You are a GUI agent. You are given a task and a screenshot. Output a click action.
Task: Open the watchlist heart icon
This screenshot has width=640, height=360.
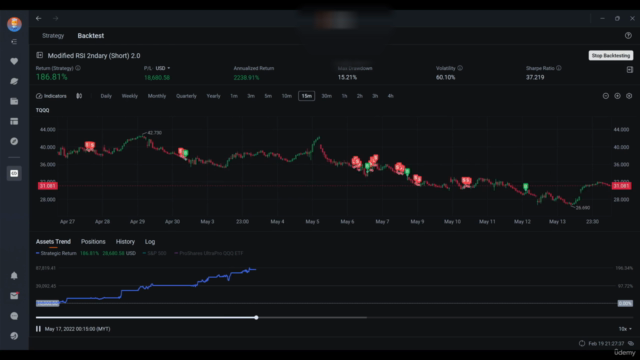14,61
